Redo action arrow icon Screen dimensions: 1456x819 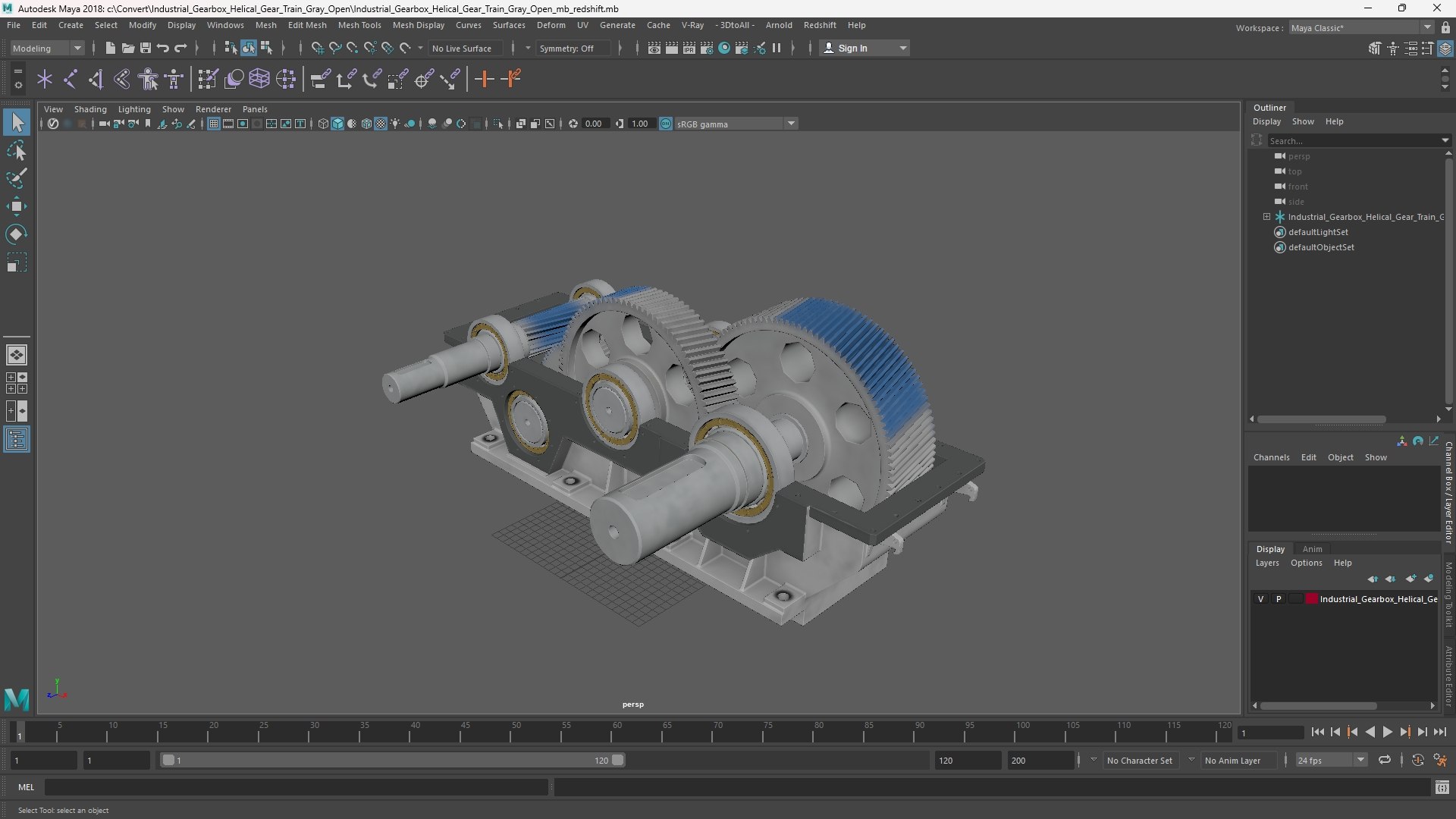180,48
